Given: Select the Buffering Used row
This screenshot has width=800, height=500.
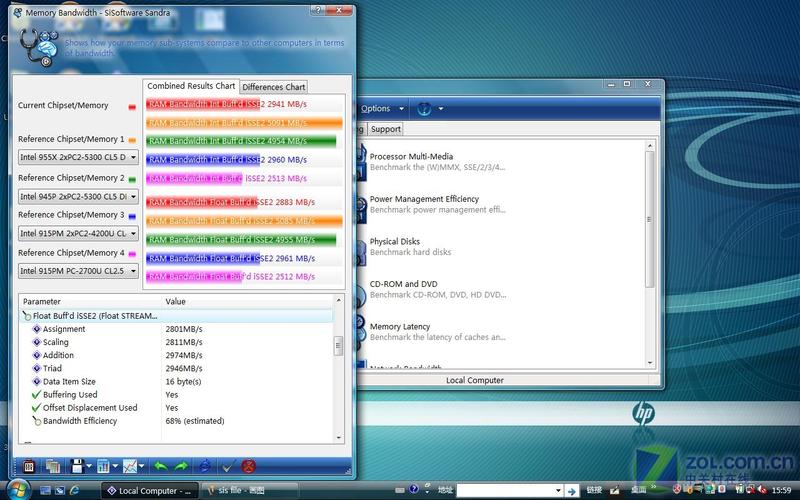Looking at the screenshot, I should point(177,395).
